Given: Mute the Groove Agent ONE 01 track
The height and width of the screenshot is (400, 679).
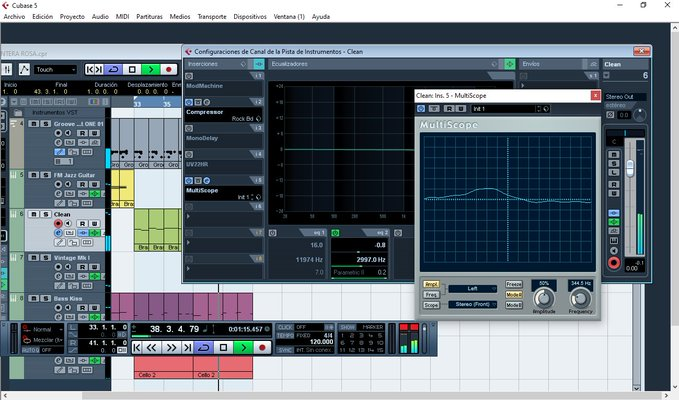Looking at the screenshot, I should (34, 124).
